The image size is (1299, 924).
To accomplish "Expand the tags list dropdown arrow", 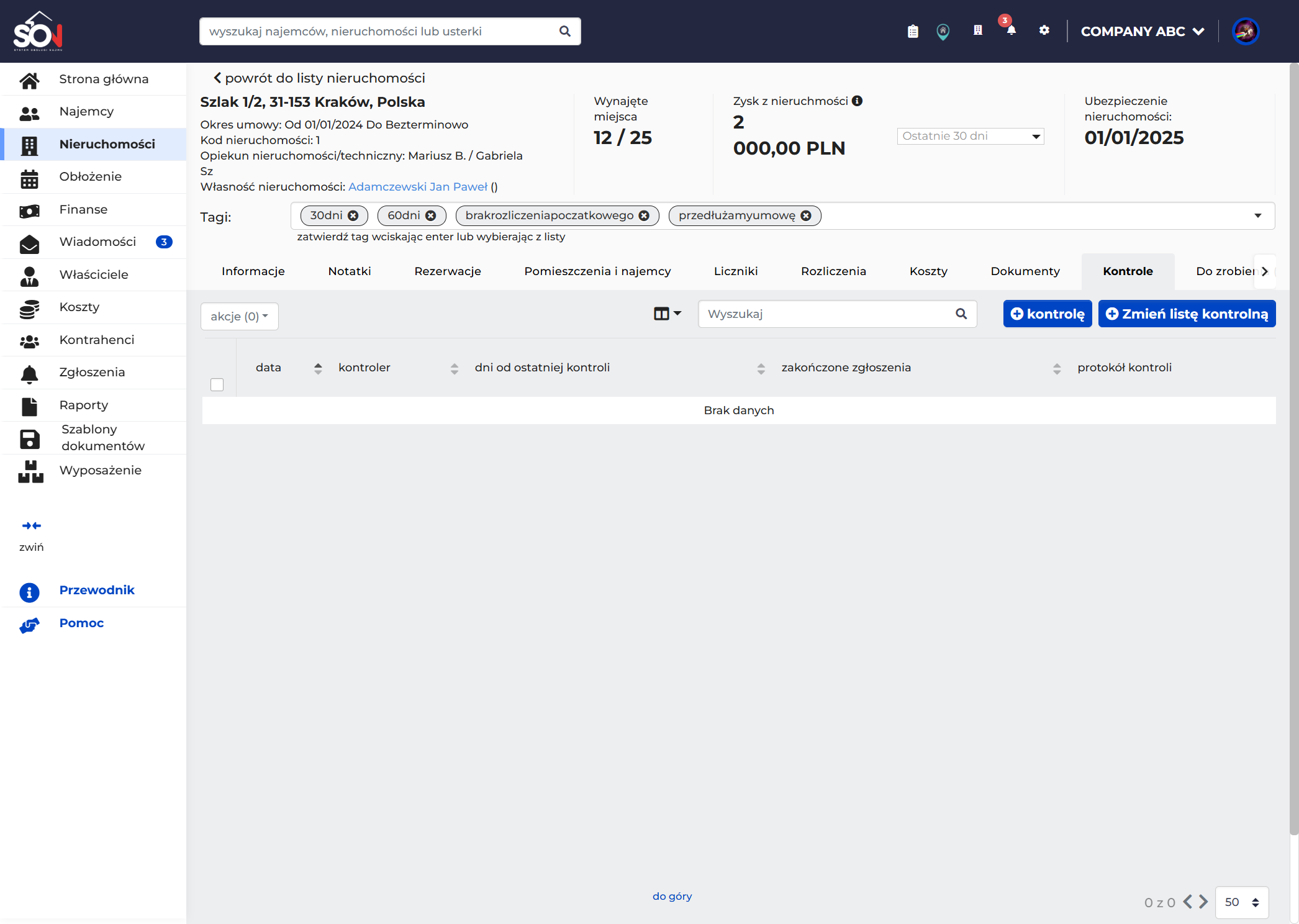I will [x=1257, y=215].
